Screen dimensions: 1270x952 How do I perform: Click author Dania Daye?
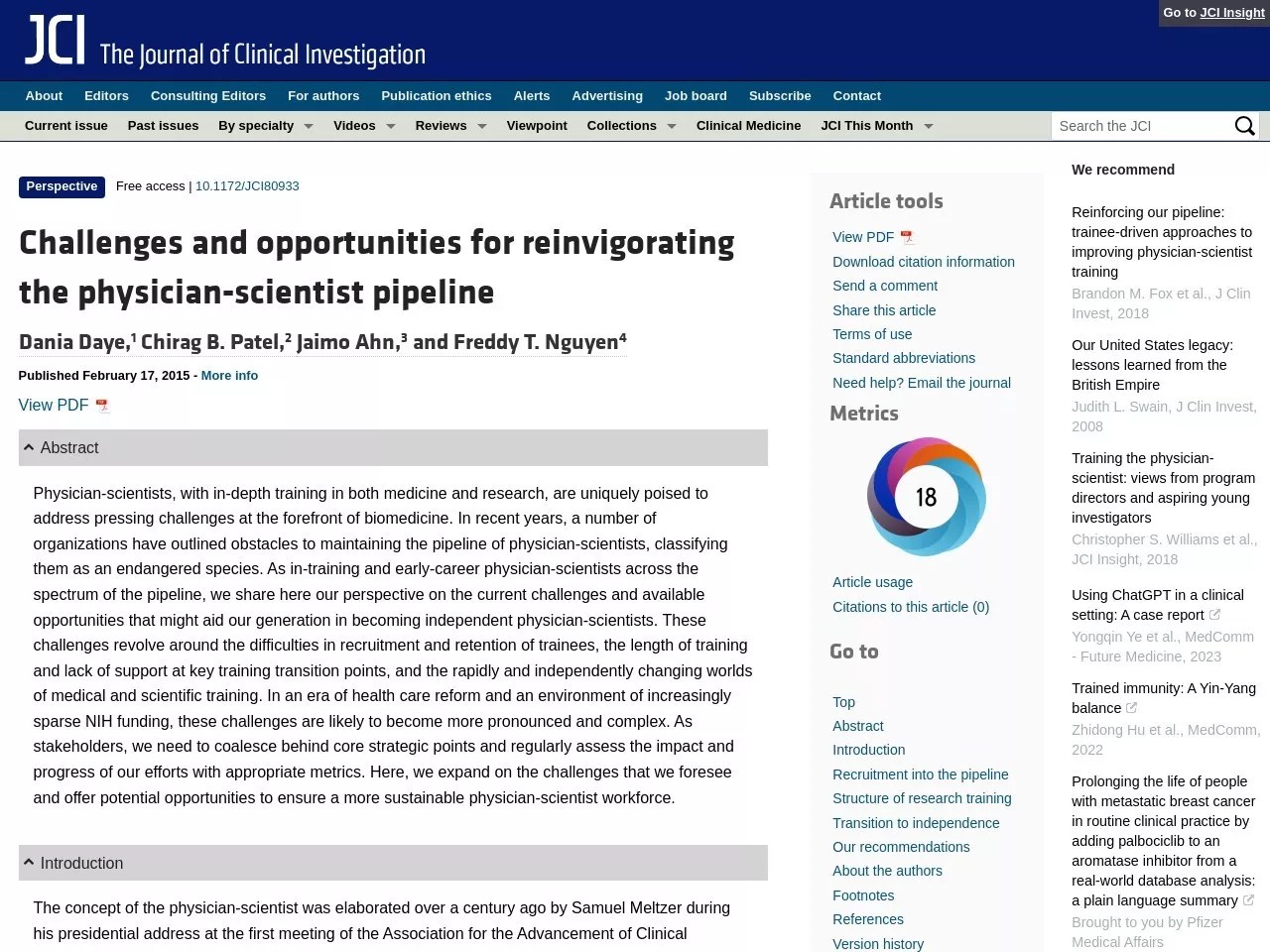tap(74, 342)
